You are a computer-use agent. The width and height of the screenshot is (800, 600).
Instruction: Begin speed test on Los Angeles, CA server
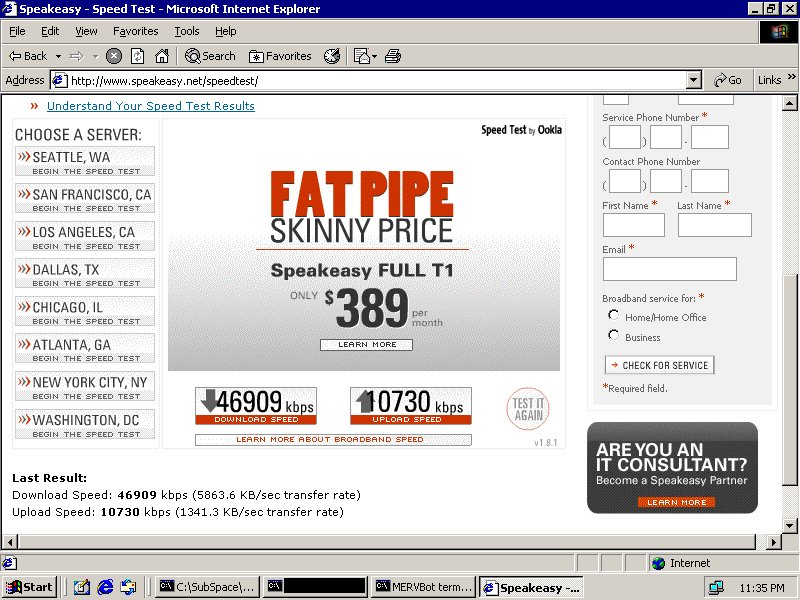pos(85,236)
